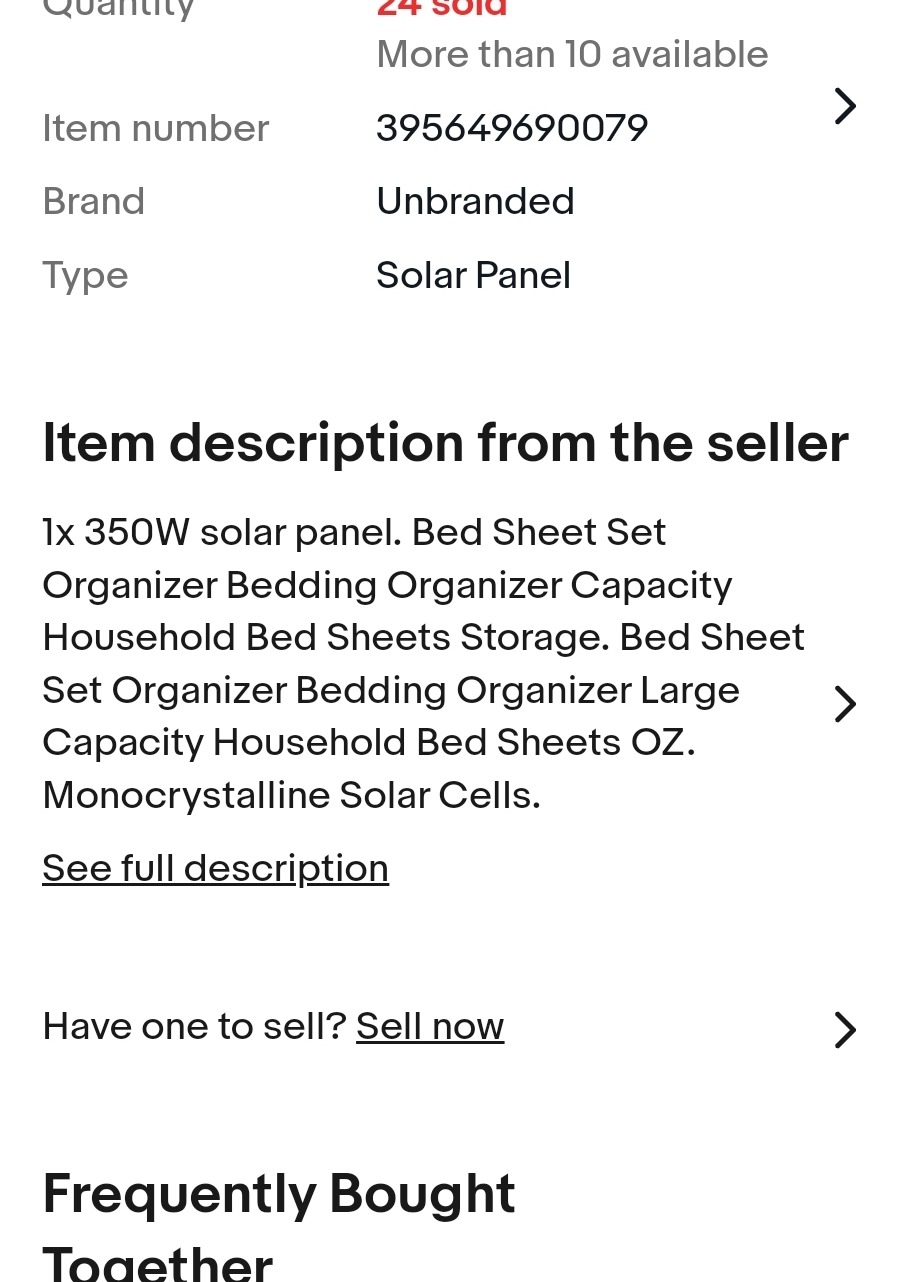Click the Sell now link

point(430,1026)
